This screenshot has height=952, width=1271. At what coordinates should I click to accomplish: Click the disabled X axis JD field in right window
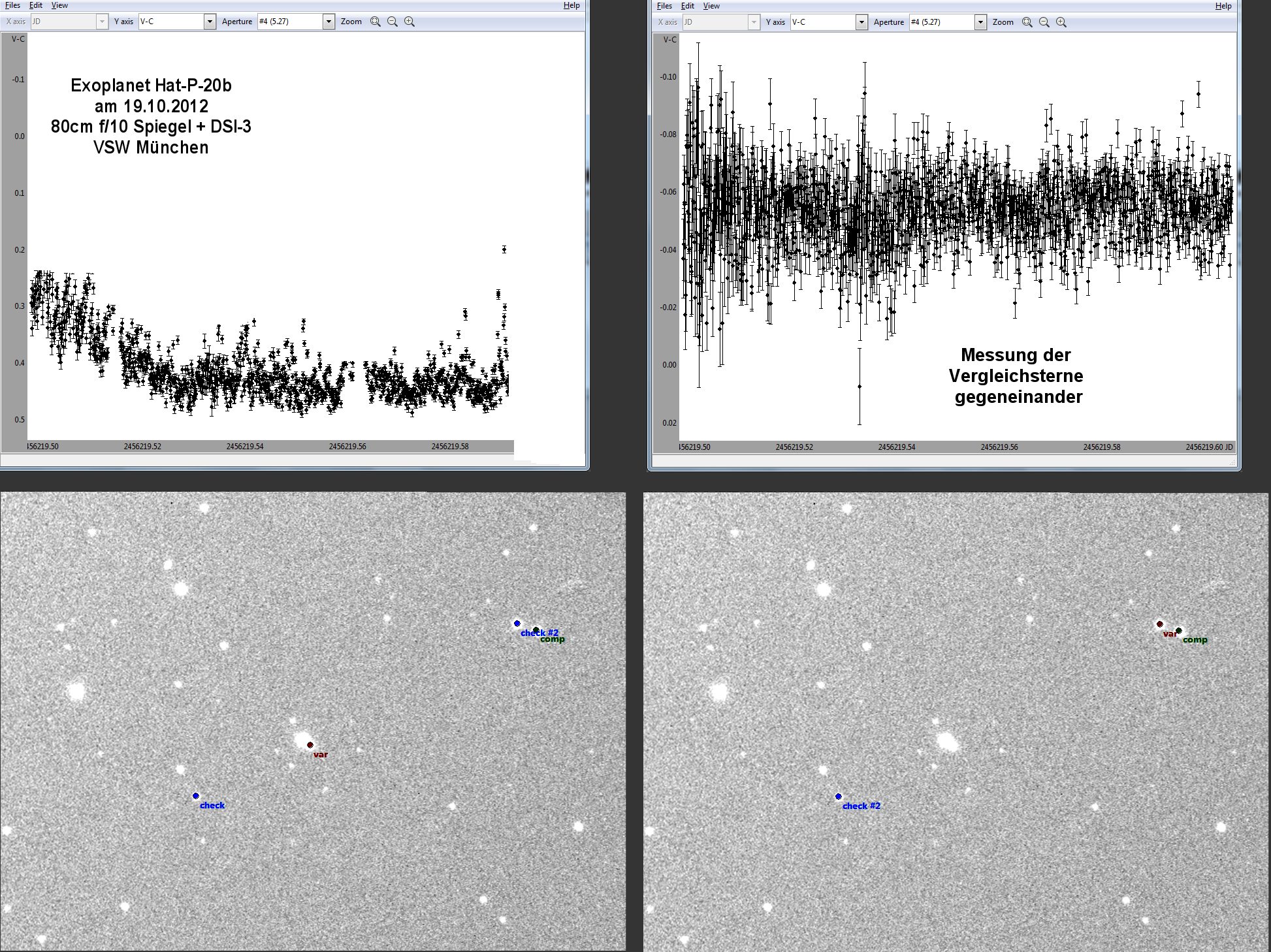coord(715,22)
